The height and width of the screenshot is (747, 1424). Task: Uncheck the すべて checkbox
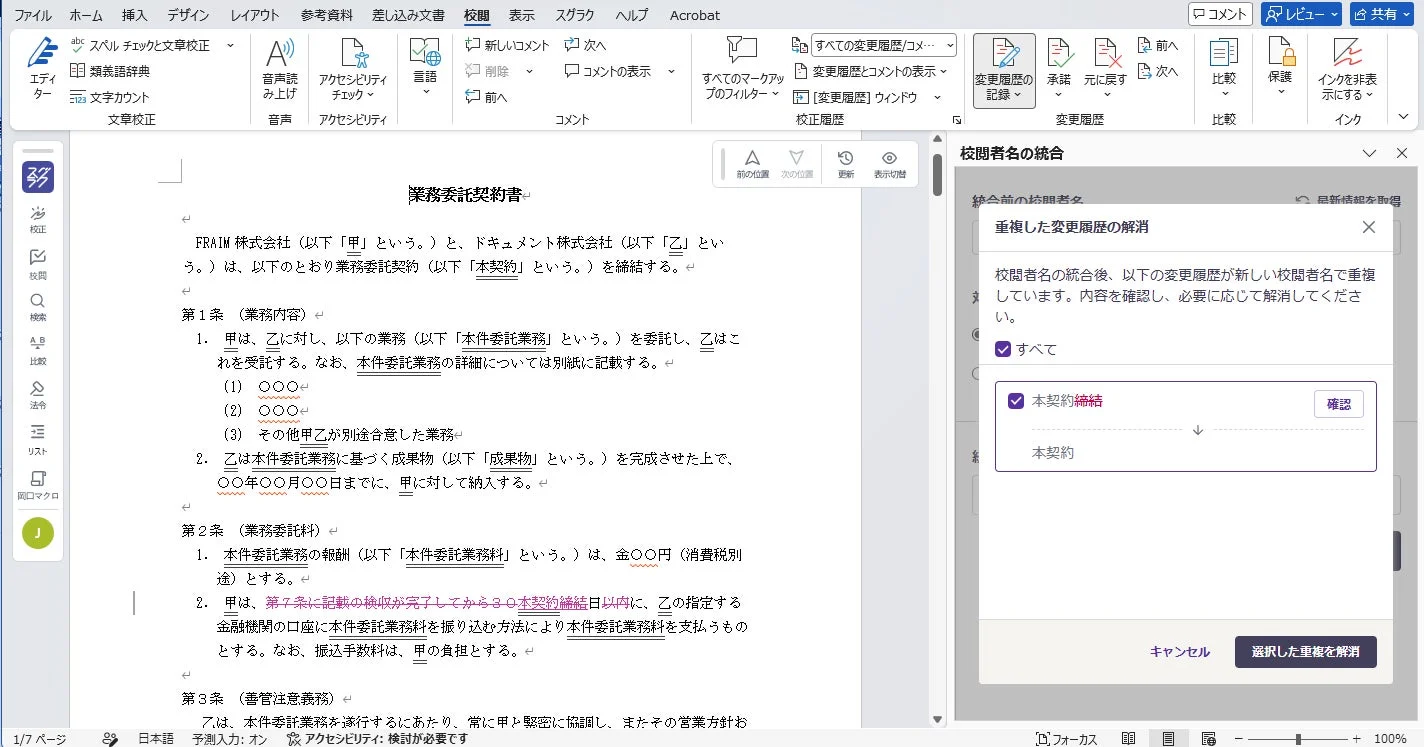(x=1003, y=349)
